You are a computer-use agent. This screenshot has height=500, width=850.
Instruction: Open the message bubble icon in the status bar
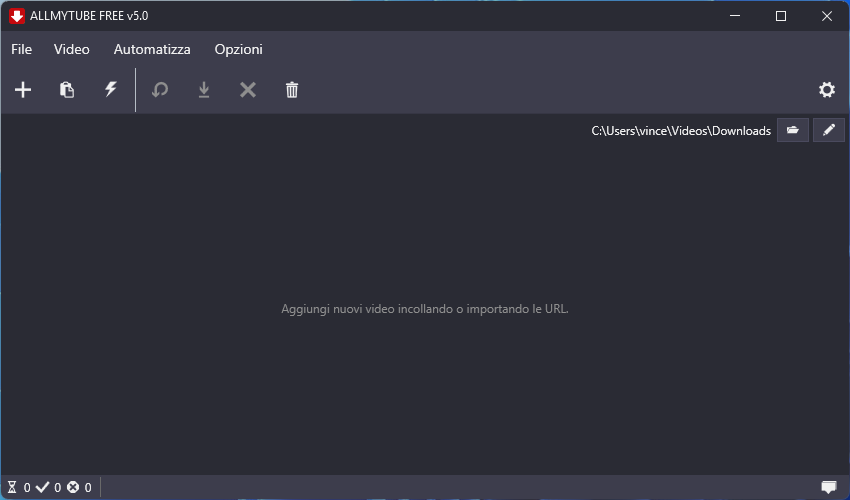[829, 487]
